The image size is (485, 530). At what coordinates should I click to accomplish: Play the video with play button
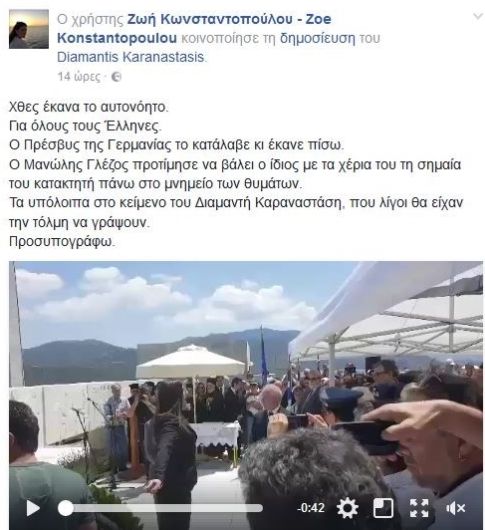click(x=33, y=508)
